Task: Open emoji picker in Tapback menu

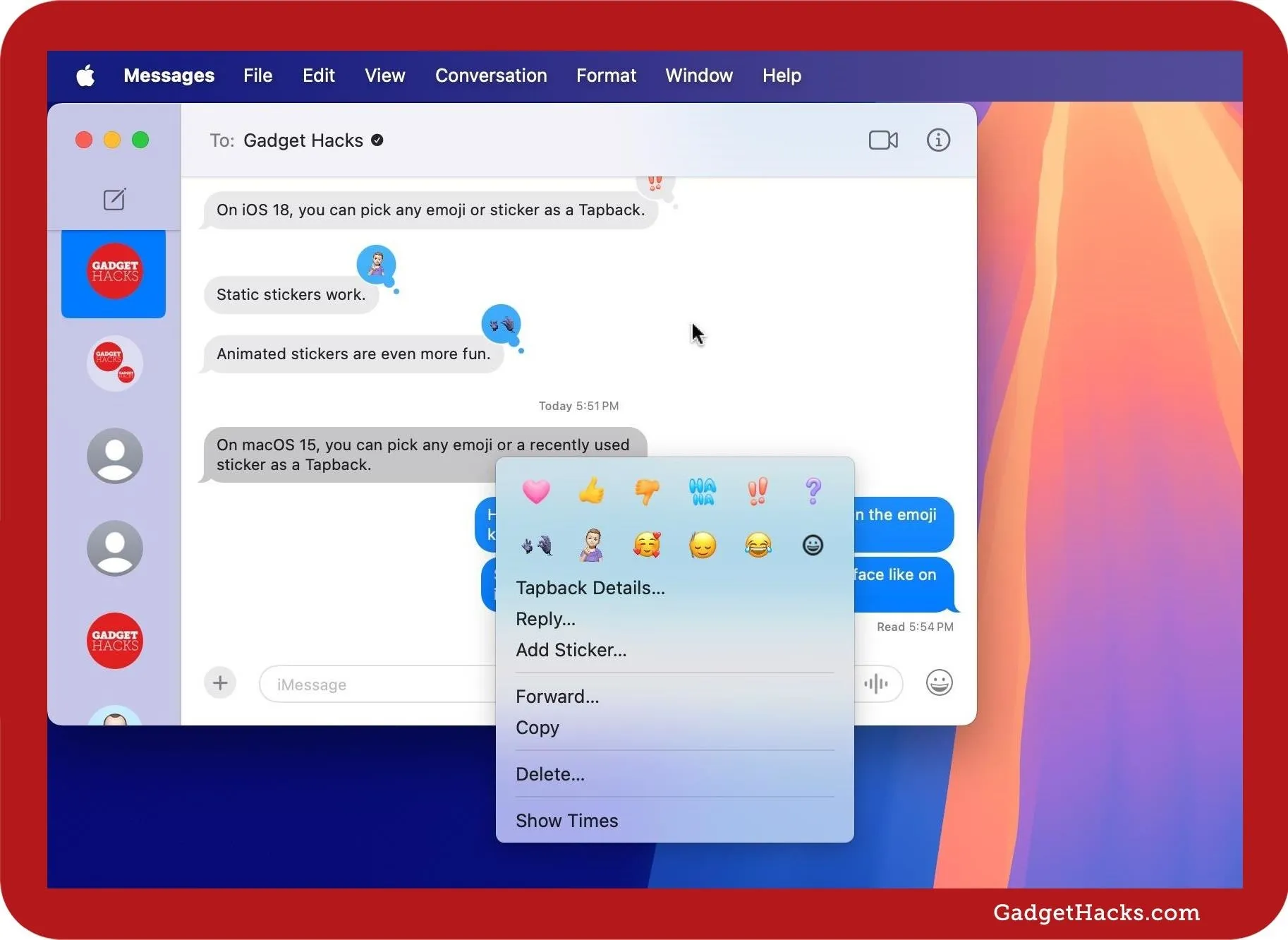Action: [x=813, y=545]
